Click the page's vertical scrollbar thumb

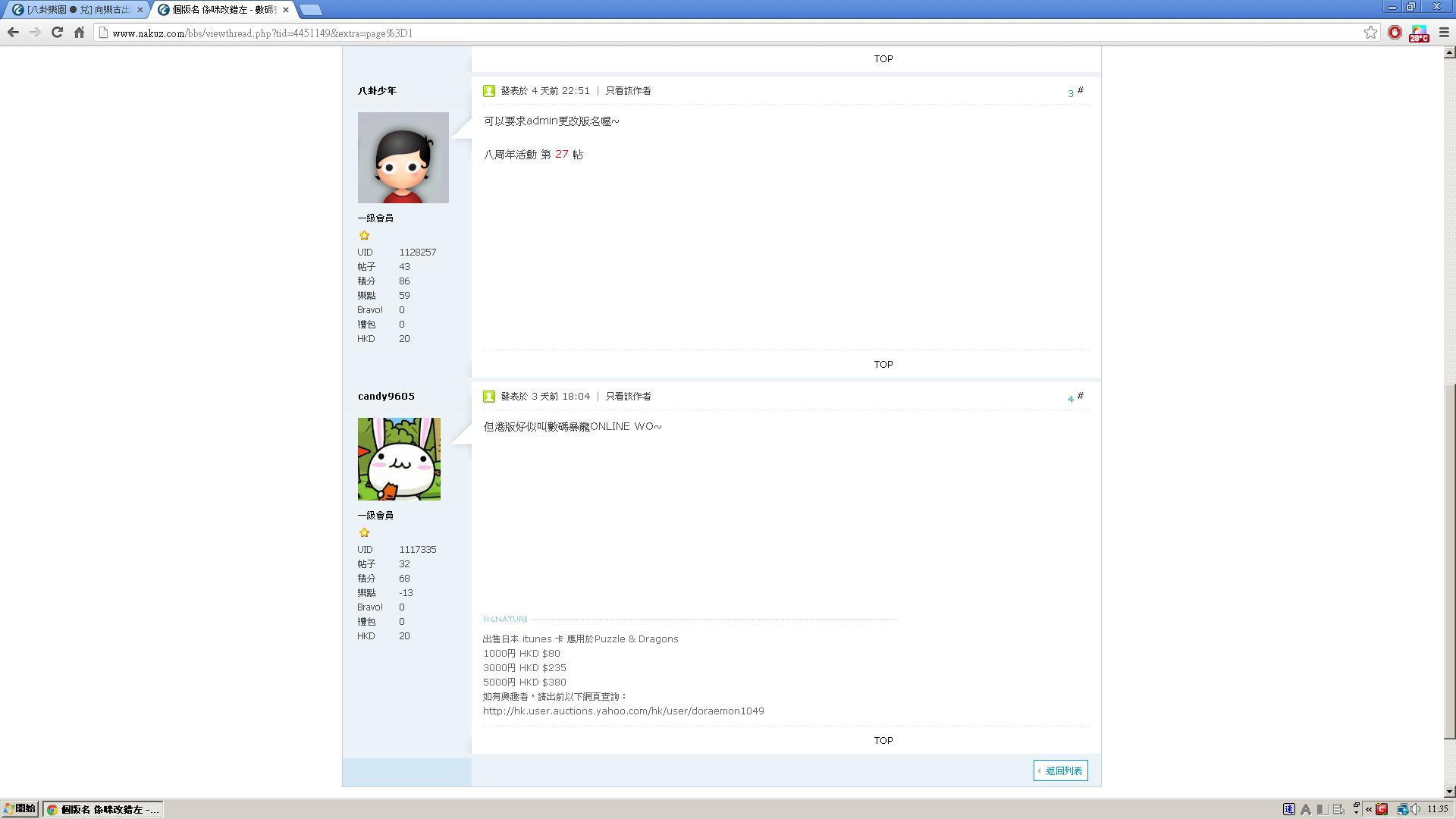1449,561
